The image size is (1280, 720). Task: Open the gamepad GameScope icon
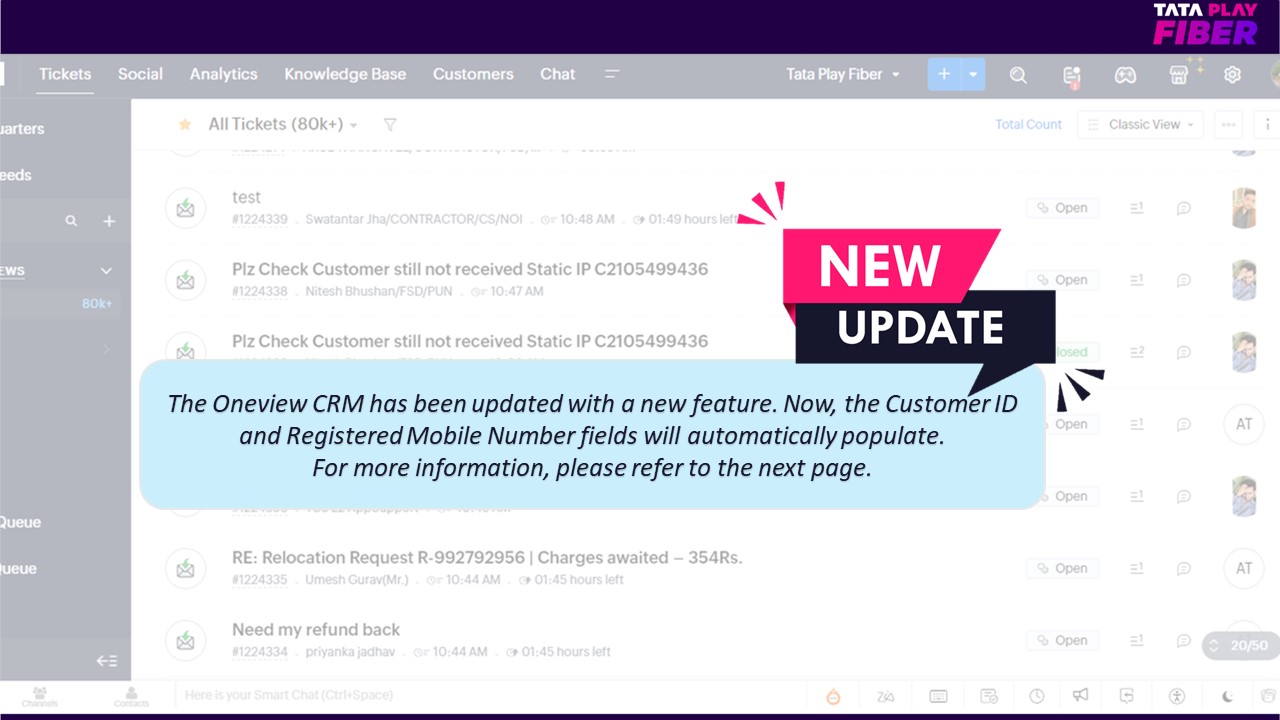(1125, 75)
